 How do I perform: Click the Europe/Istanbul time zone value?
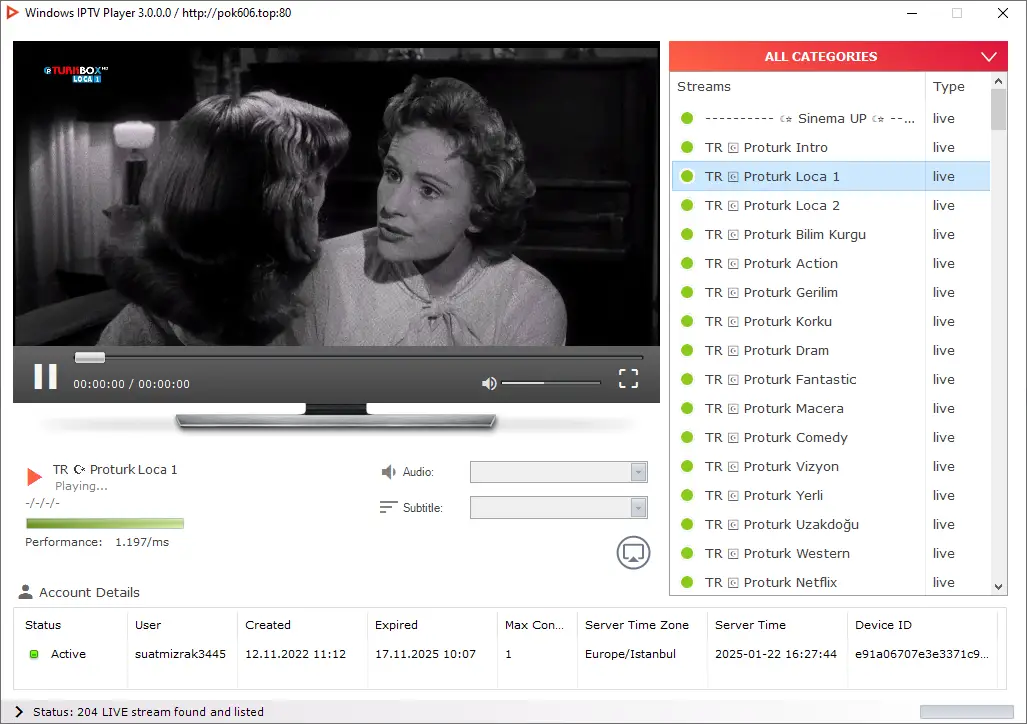630,654
